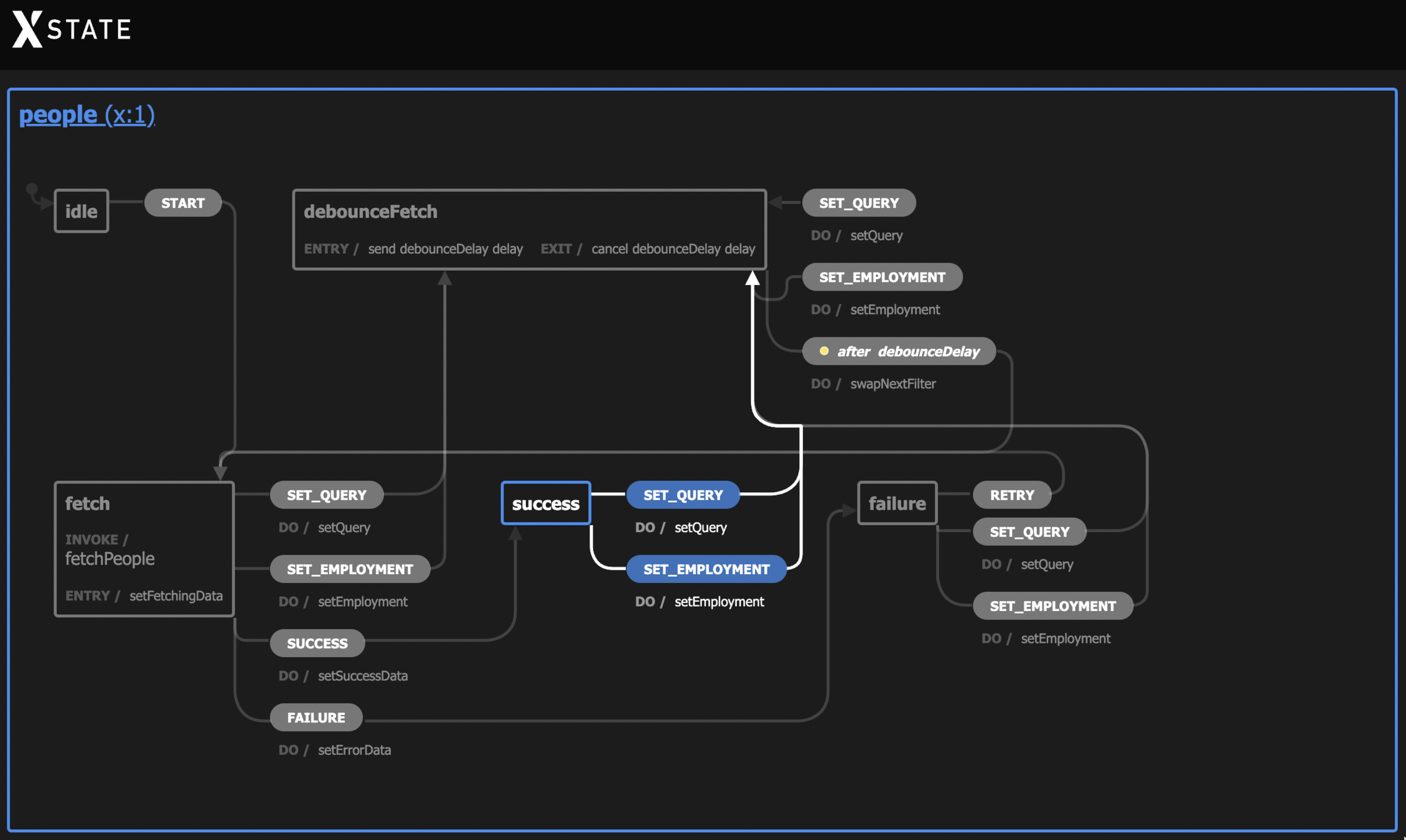Select the active success state node
The width and height of the screenshot is (1406, 840).
[x=545, y=503]
